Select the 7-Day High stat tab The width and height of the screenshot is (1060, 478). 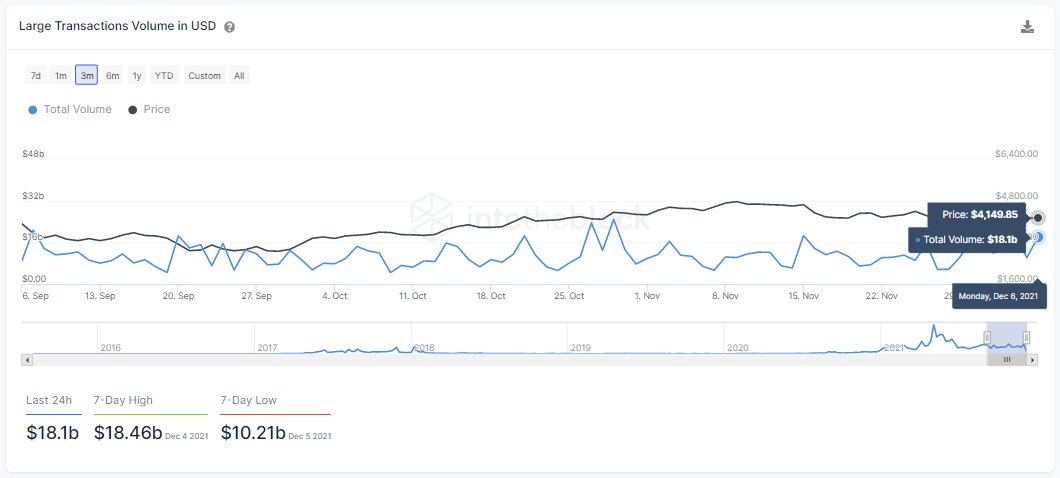tap(123, 401)
